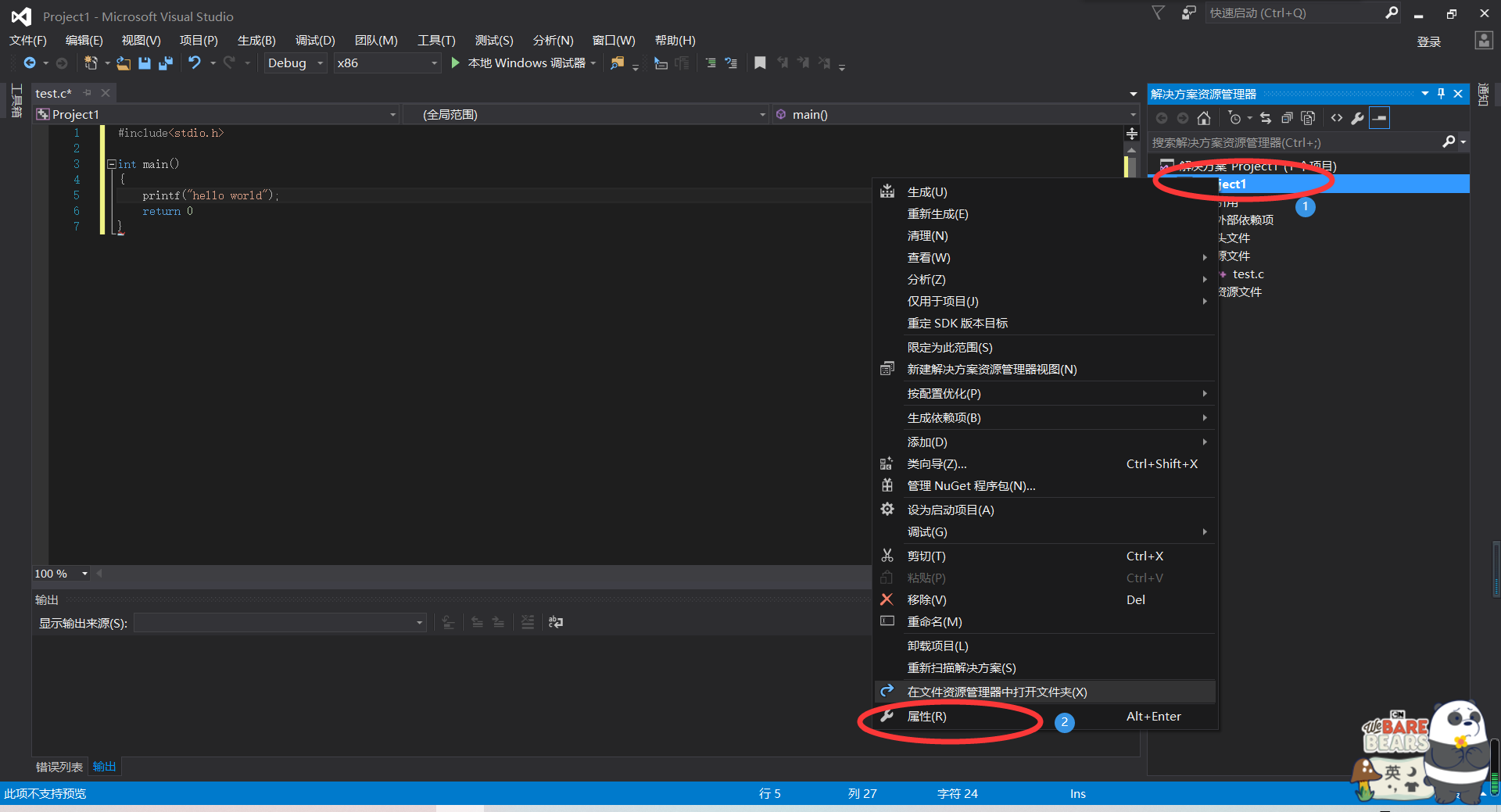Image resolution: width=1501 pixels, height=812 pixels.
Task: Switch to the 错误列表 tab
Action: (x=59, y=767)
